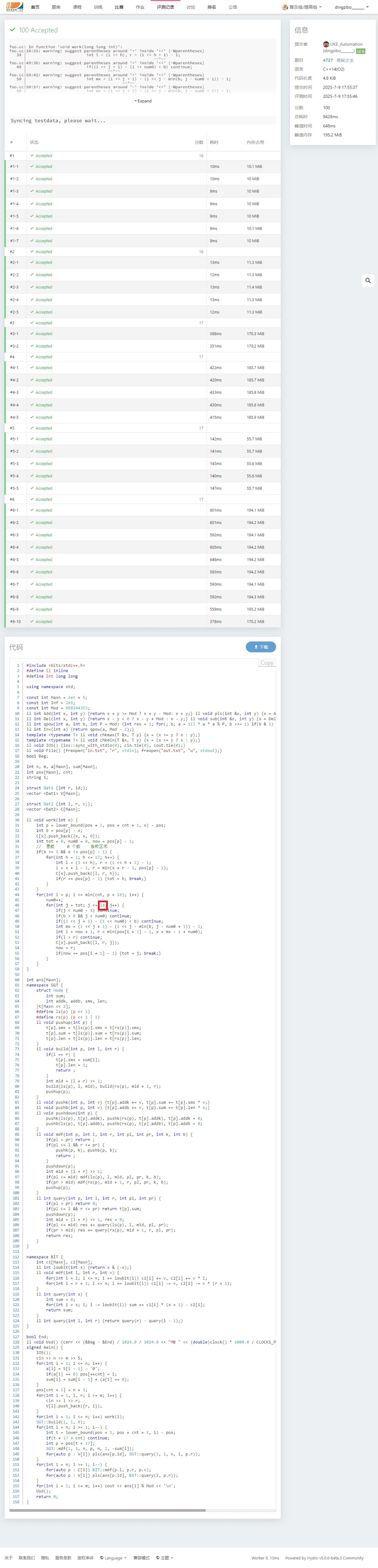Viewport: 378px width, 1568px height.
Task: Open submitter UKE_Automation profile link
Action: pos(346,44)
